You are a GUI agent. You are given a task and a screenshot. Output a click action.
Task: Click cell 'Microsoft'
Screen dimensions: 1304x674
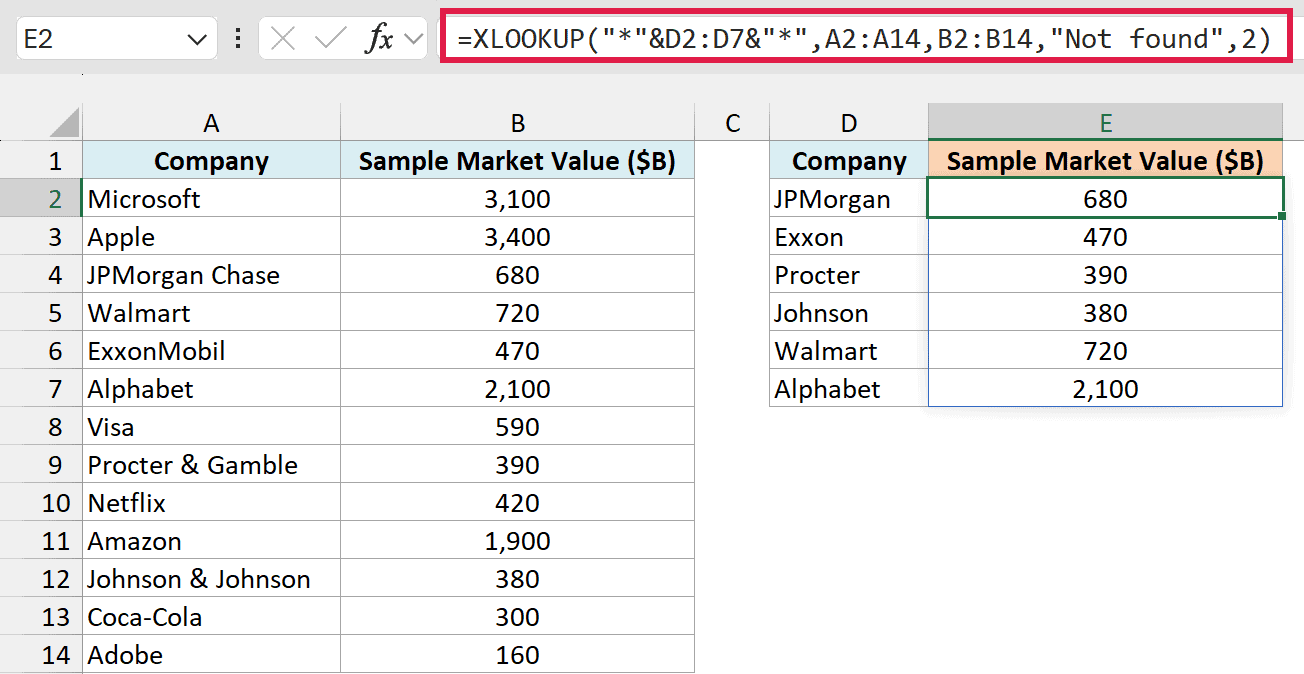pos(211,199)
